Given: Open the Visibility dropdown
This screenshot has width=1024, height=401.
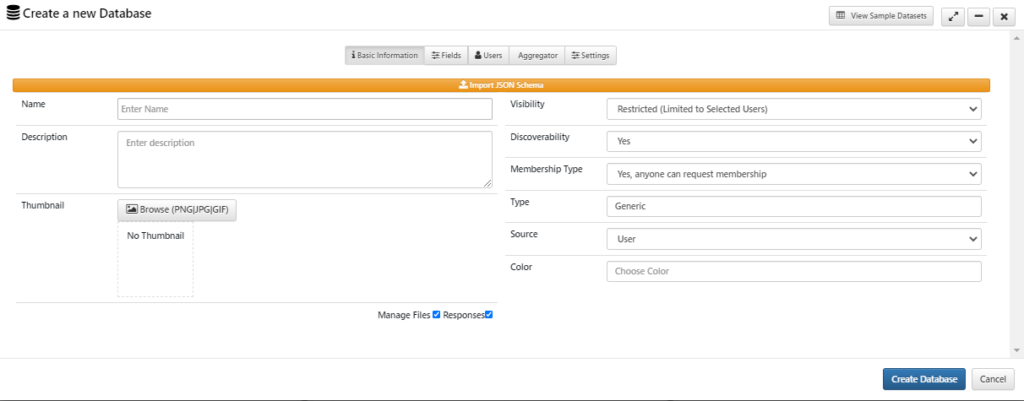Looking at the screenshot, I should [x=793, y=109].
